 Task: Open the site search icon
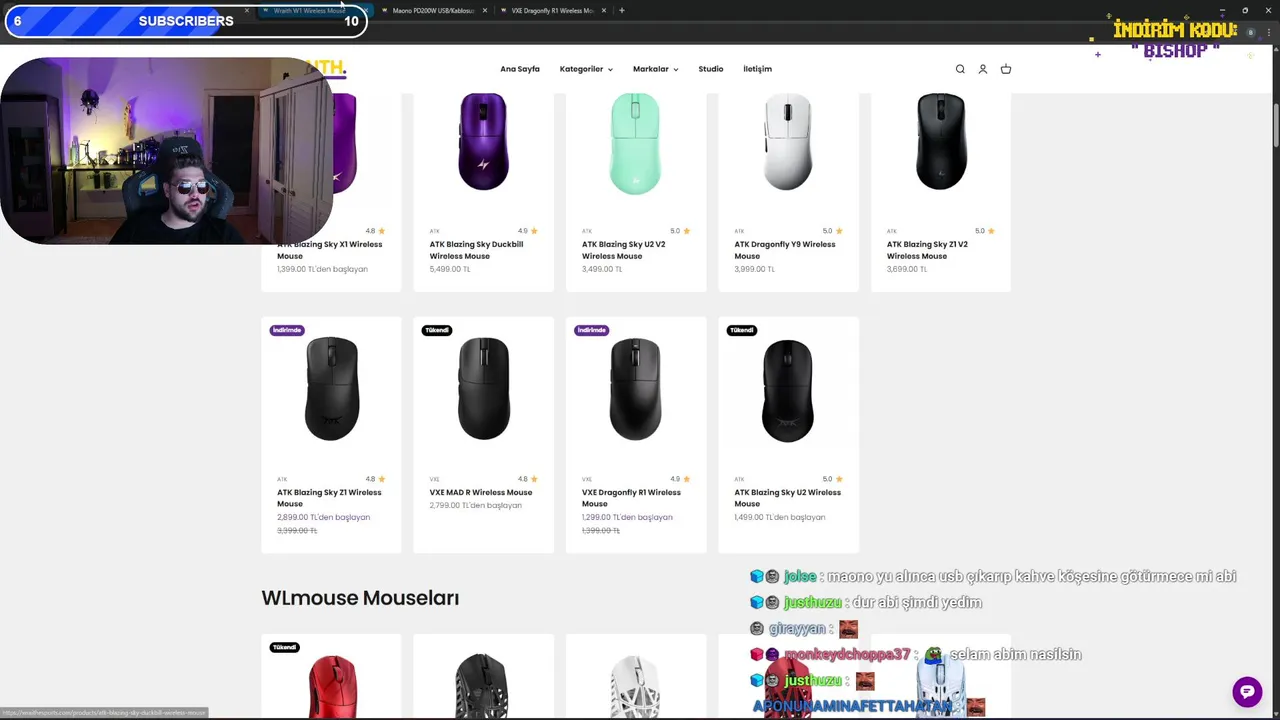tap(960, 69)
